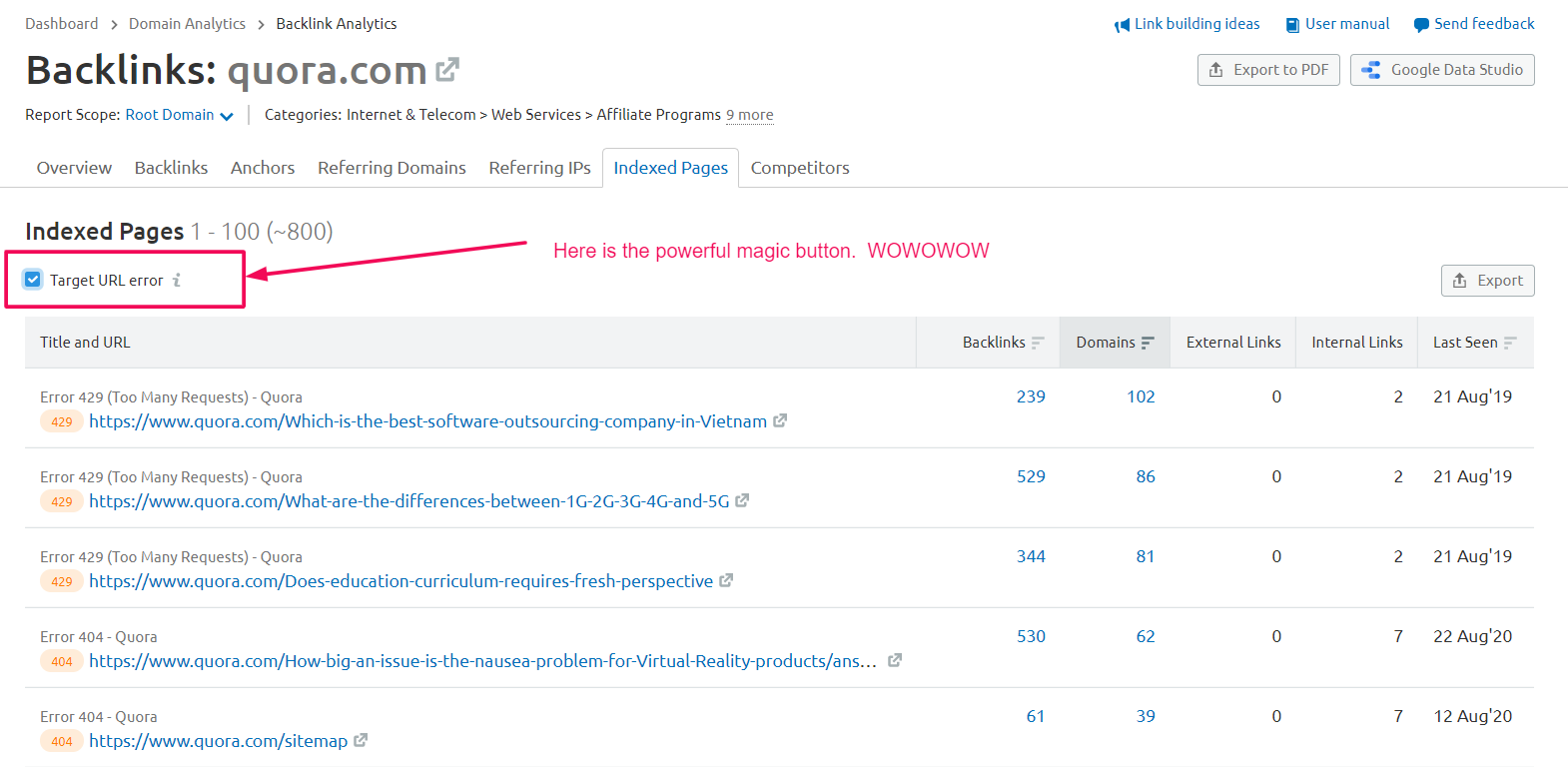Expand the Root Domain report scope dropdown
Image resolution: width=1568 pixels, height=767 pixels.
point(180,115)
